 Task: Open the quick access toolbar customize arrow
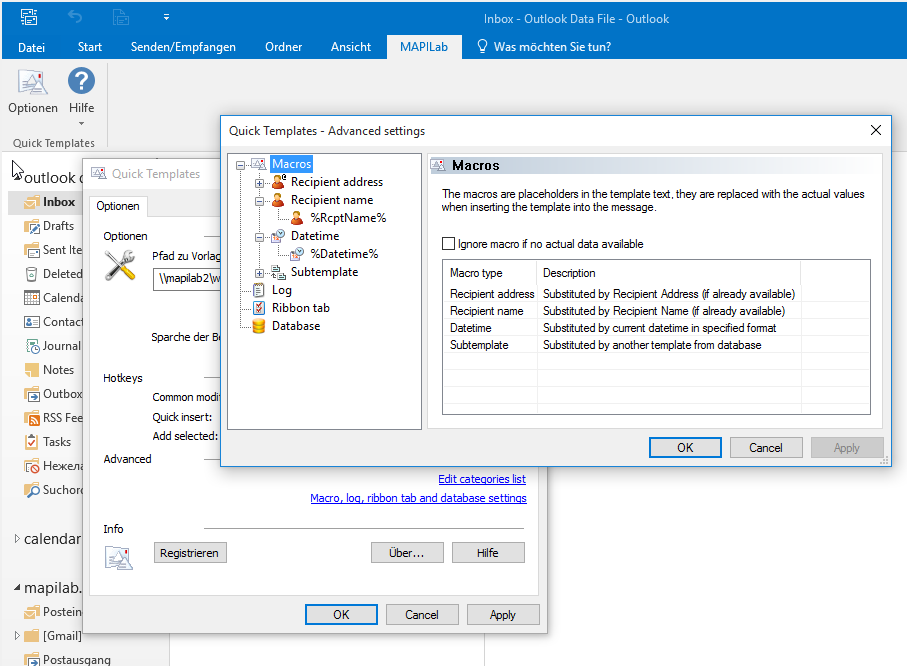[166, 17]
